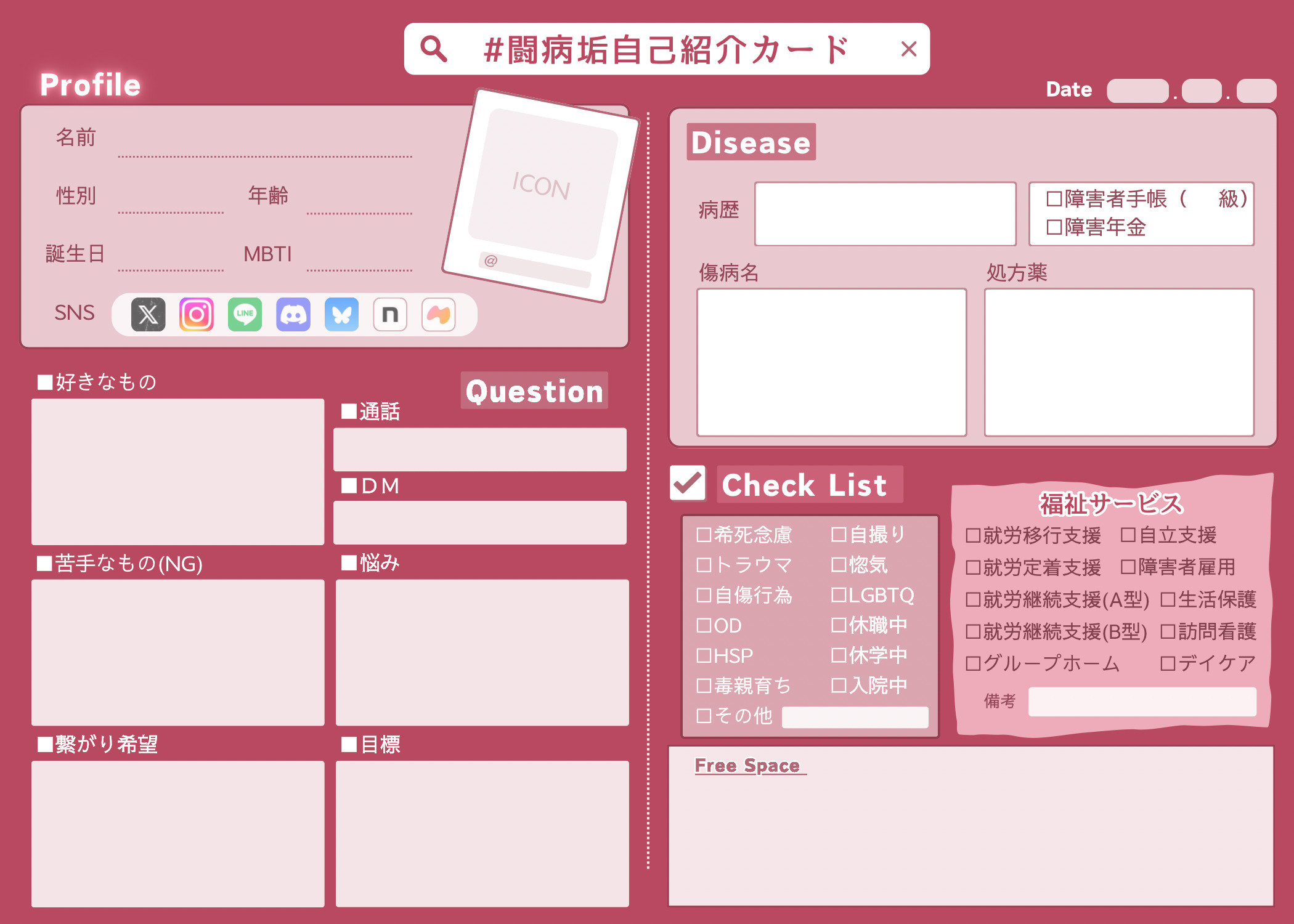Check the LGBTQ checkbox
1294x924 pixels.
point(838,595)
